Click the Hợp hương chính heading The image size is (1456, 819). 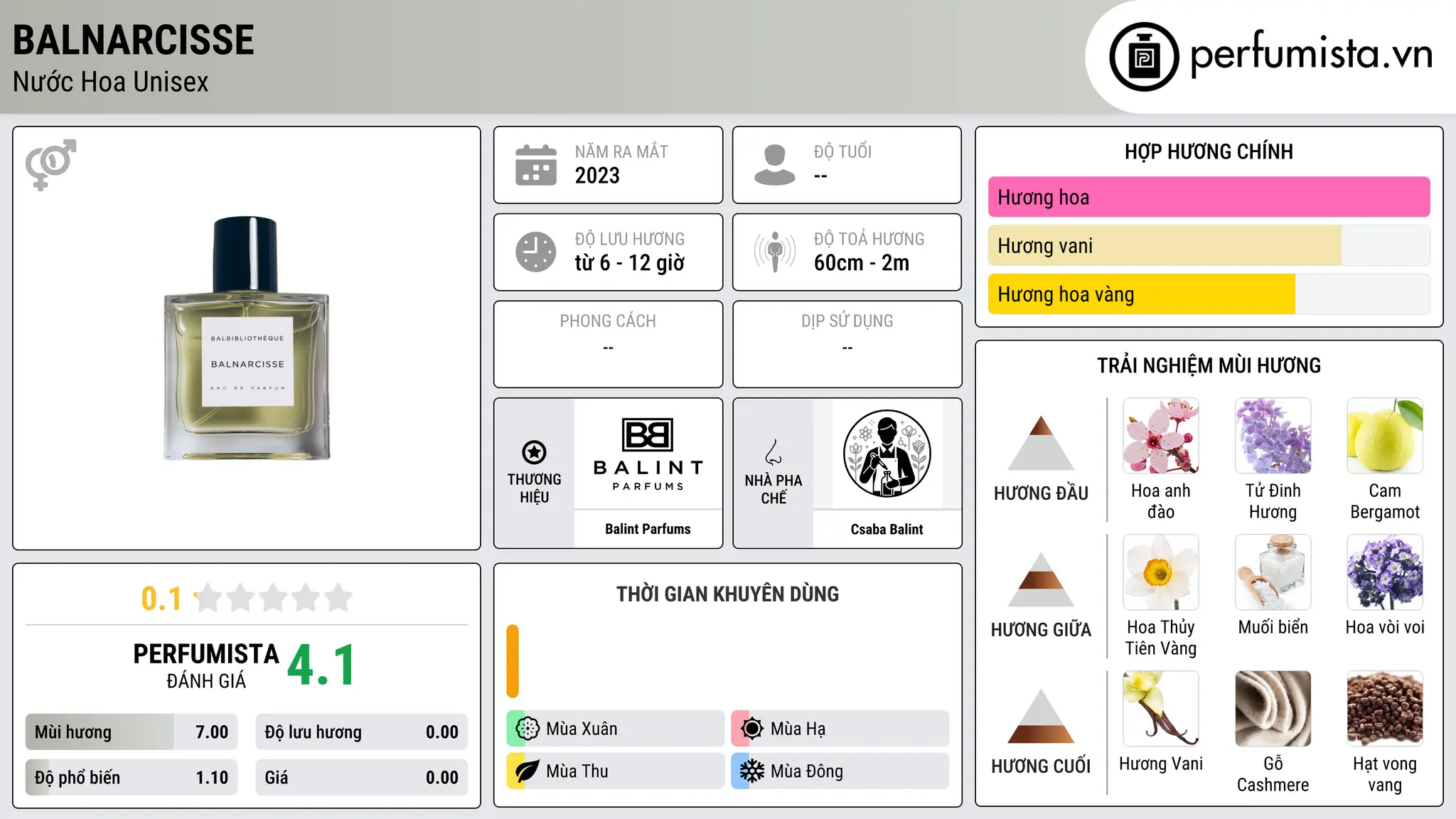1209,151
